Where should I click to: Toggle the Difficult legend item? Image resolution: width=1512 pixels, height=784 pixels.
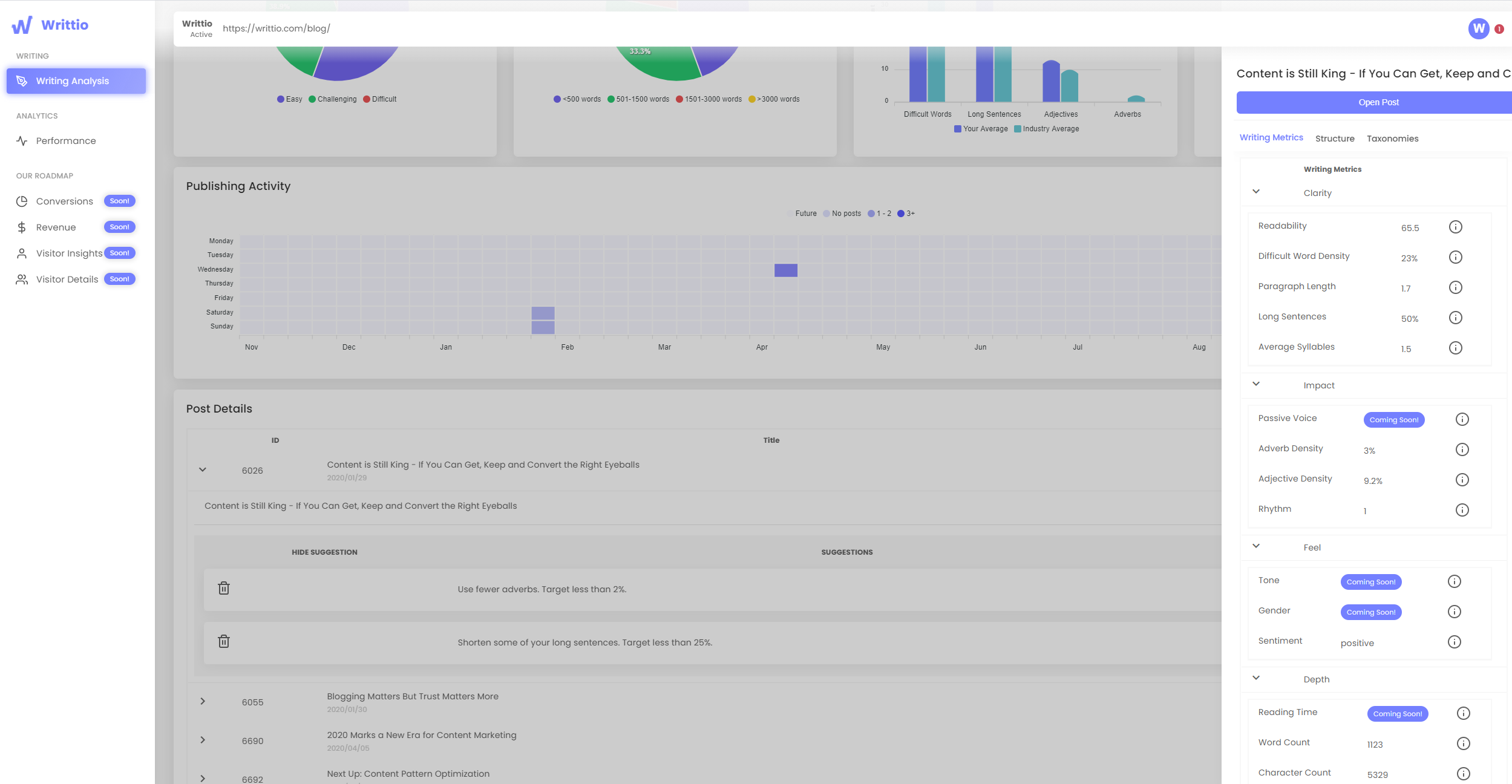(x=380, y=99)
